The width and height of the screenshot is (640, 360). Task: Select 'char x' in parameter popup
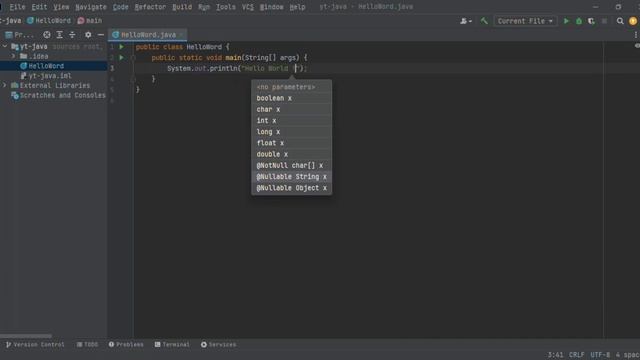291,109
